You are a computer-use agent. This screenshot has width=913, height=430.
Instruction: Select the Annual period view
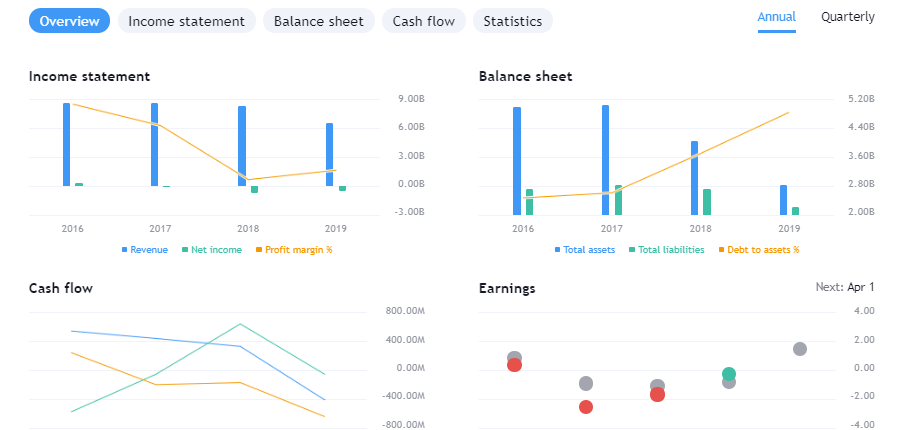pyautogui.click(x=776, y=17)
